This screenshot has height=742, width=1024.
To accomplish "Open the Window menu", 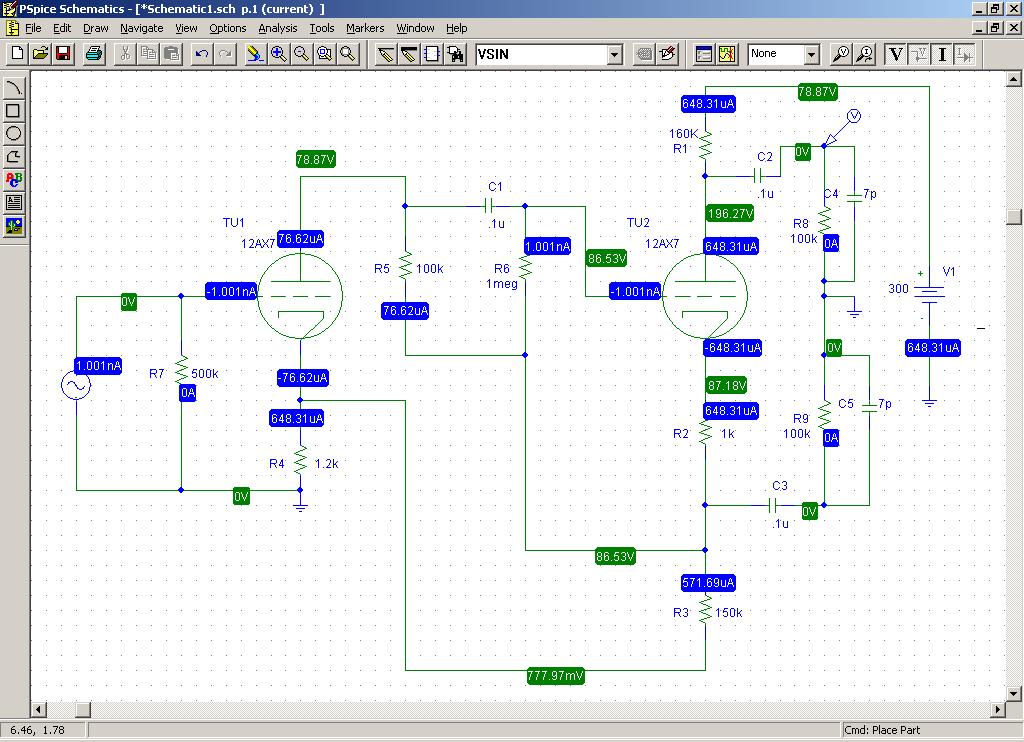I will coord(415,28).
